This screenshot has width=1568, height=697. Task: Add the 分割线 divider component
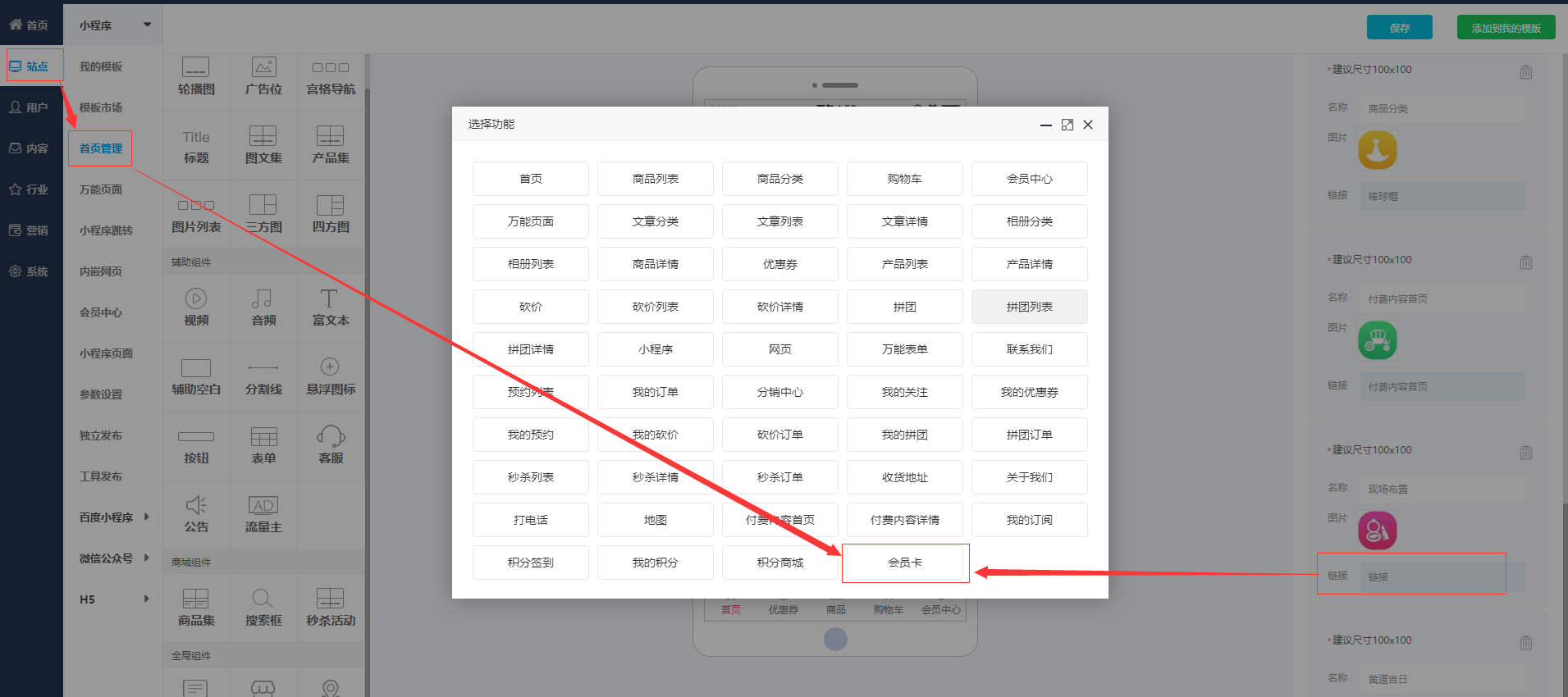pos(263,377)
